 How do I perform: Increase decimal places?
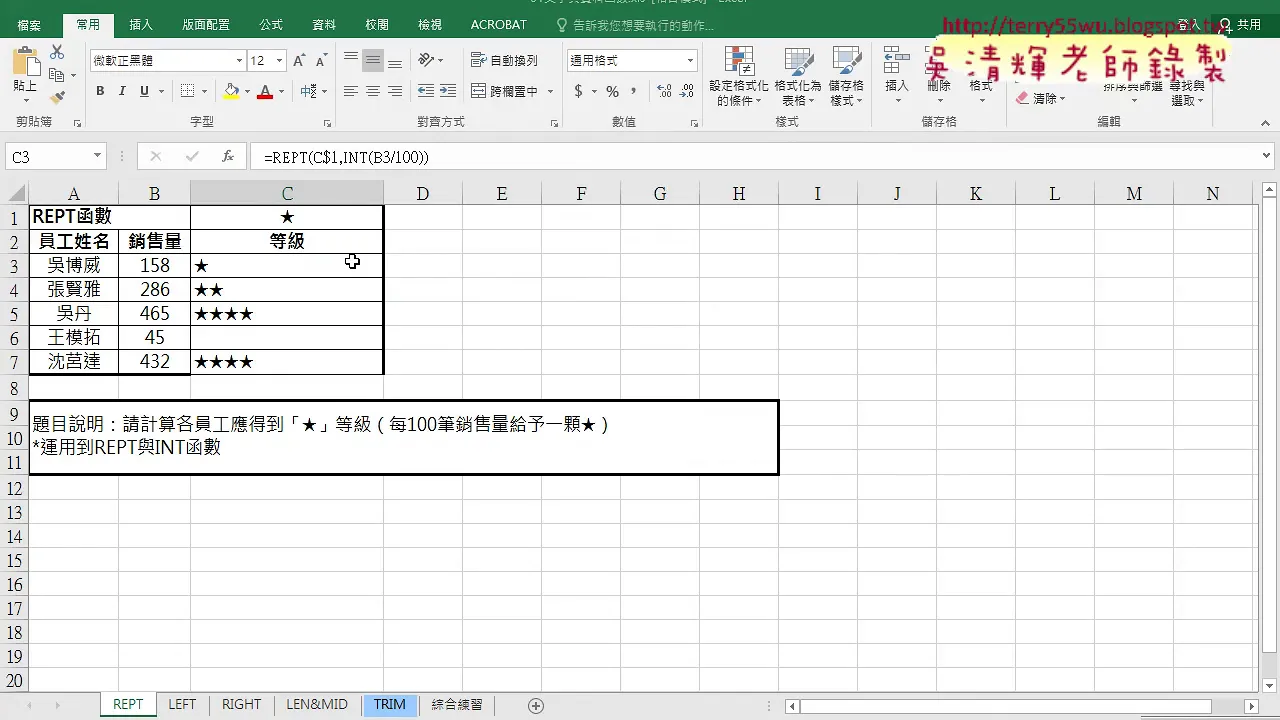[662, 91]
